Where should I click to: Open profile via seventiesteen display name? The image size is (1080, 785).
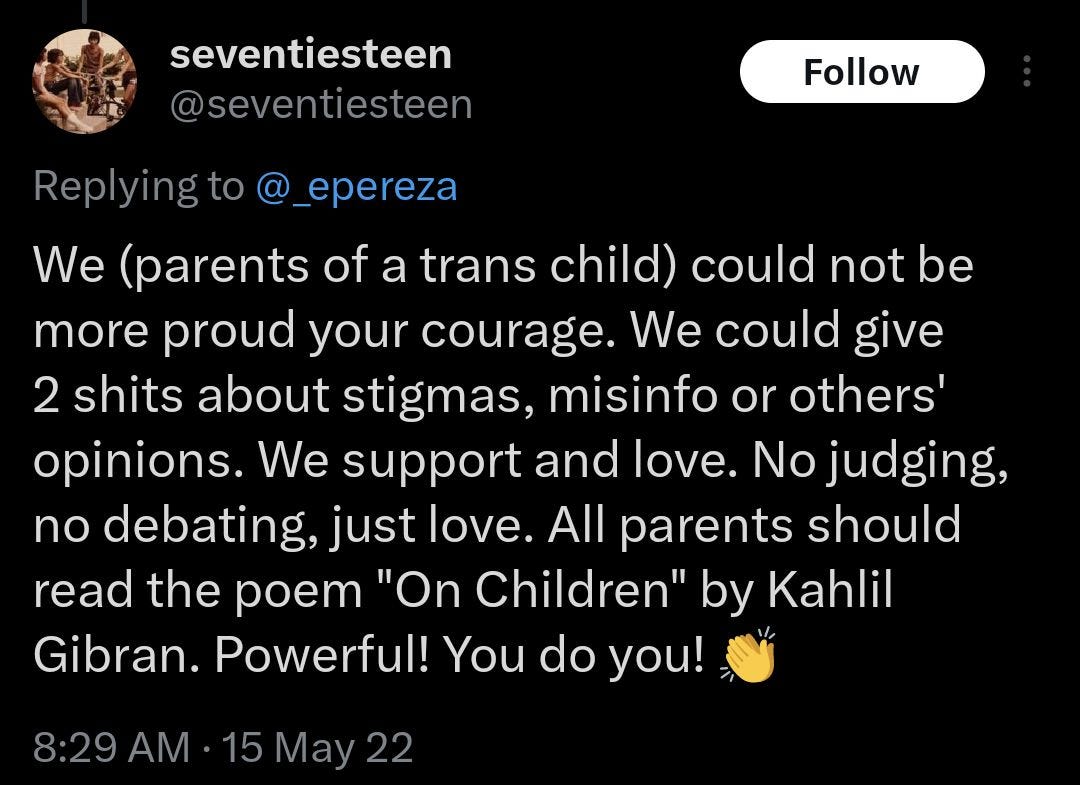tap(311, 54)
